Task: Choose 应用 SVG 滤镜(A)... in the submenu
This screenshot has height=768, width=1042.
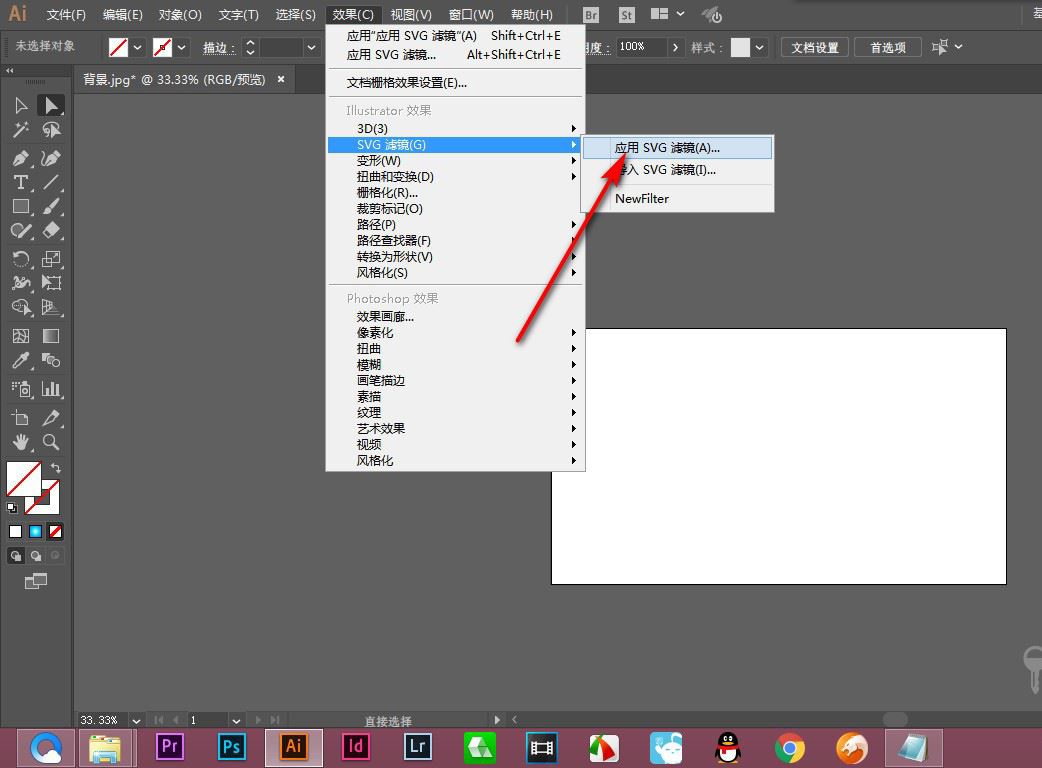Action: tap(667, 148)
